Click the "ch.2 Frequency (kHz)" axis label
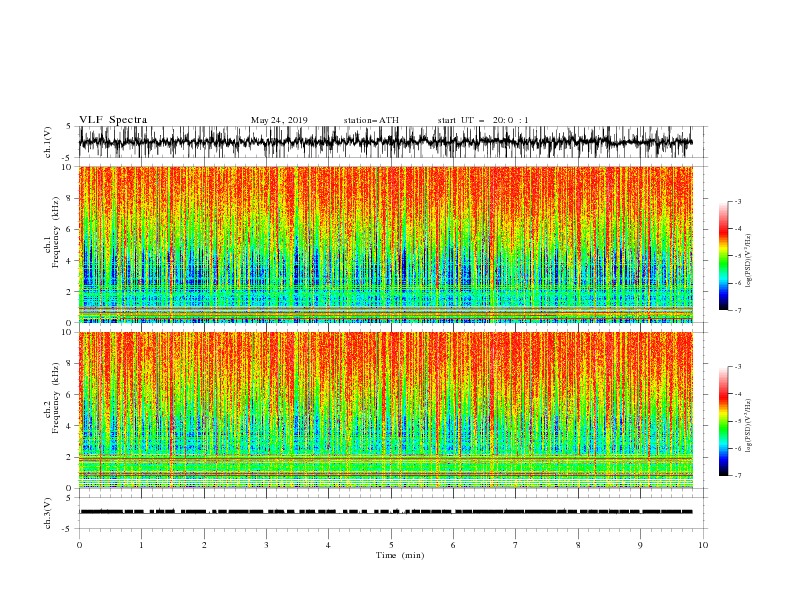The height and width of the screenshot is (612, 792). pos(52,398)
